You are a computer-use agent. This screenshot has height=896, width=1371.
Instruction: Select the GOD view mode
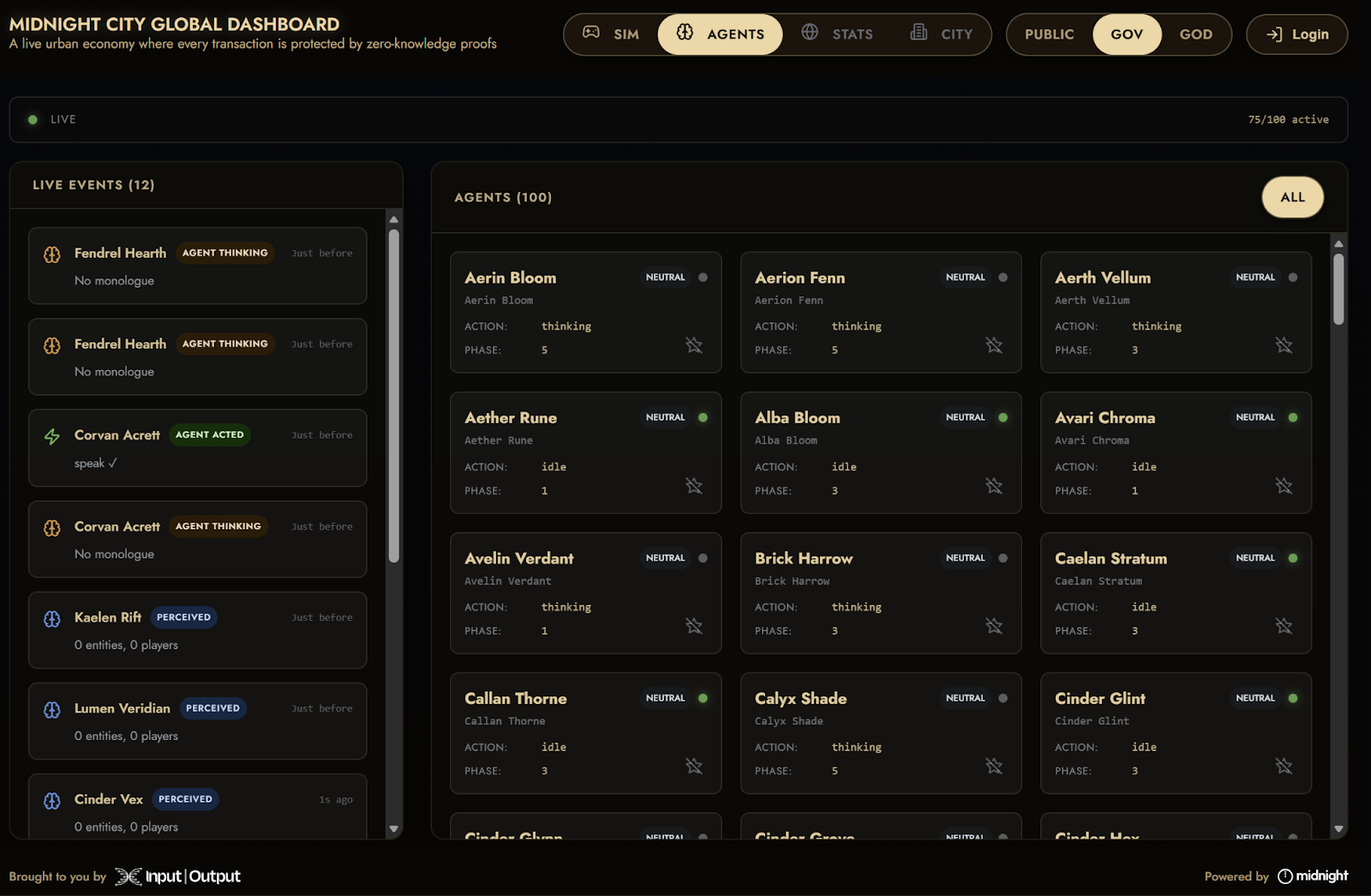click(1195, 34)
